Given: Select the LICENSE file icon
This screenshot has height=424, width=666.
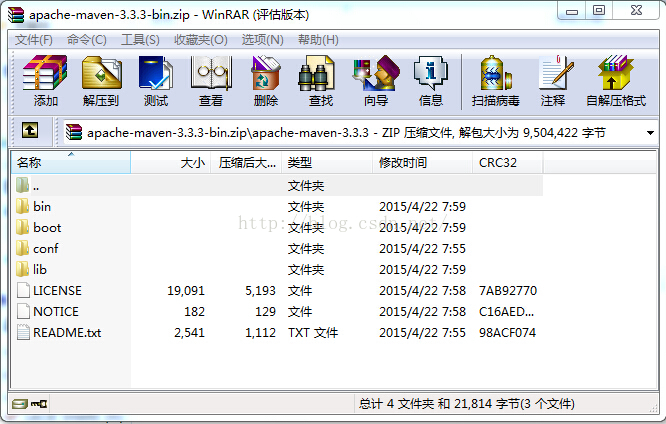Looking at the screenshot, I should pos(23,290).
